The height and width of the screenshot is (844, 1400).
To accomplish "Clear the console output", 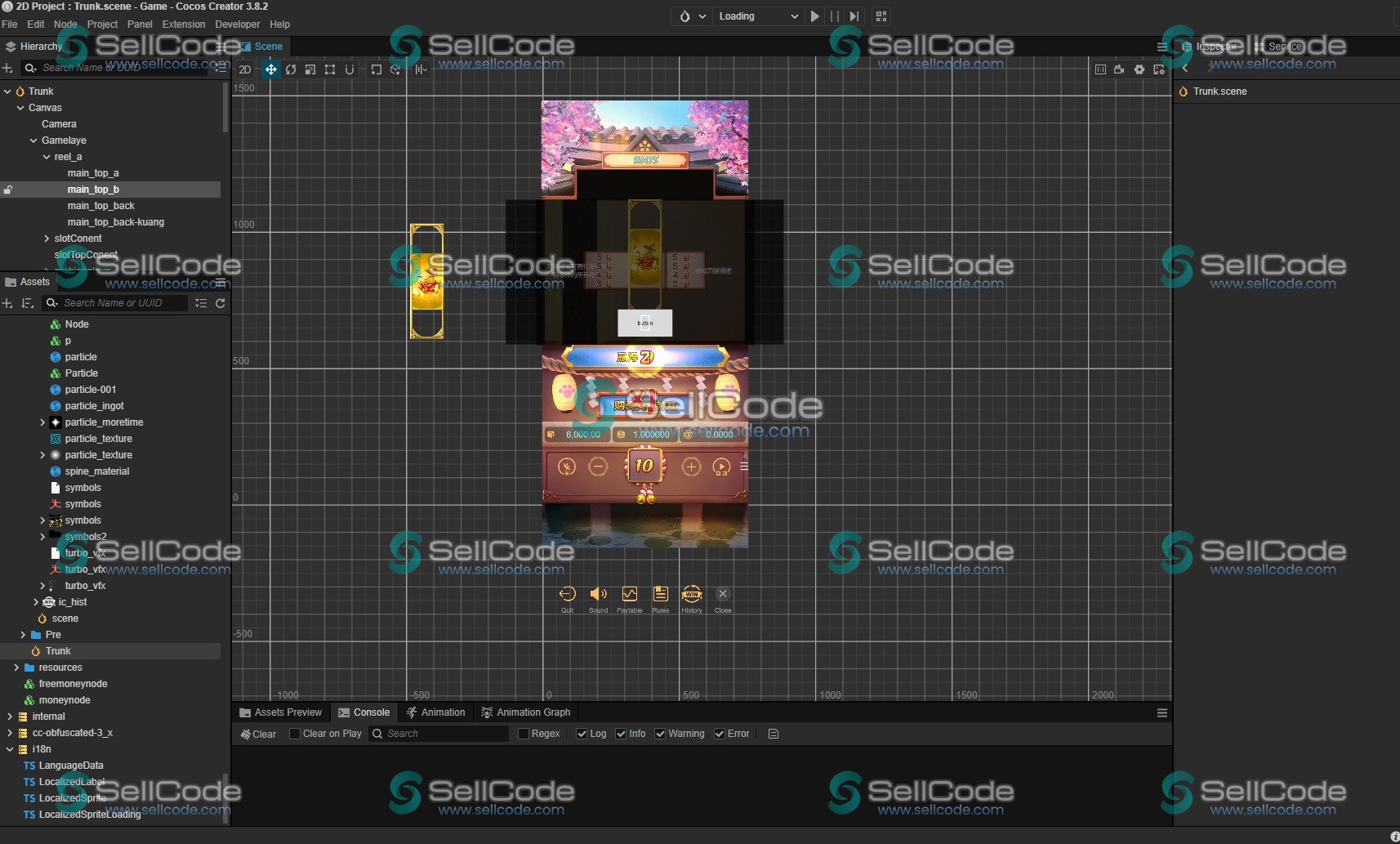I will (x=258, y=735).
